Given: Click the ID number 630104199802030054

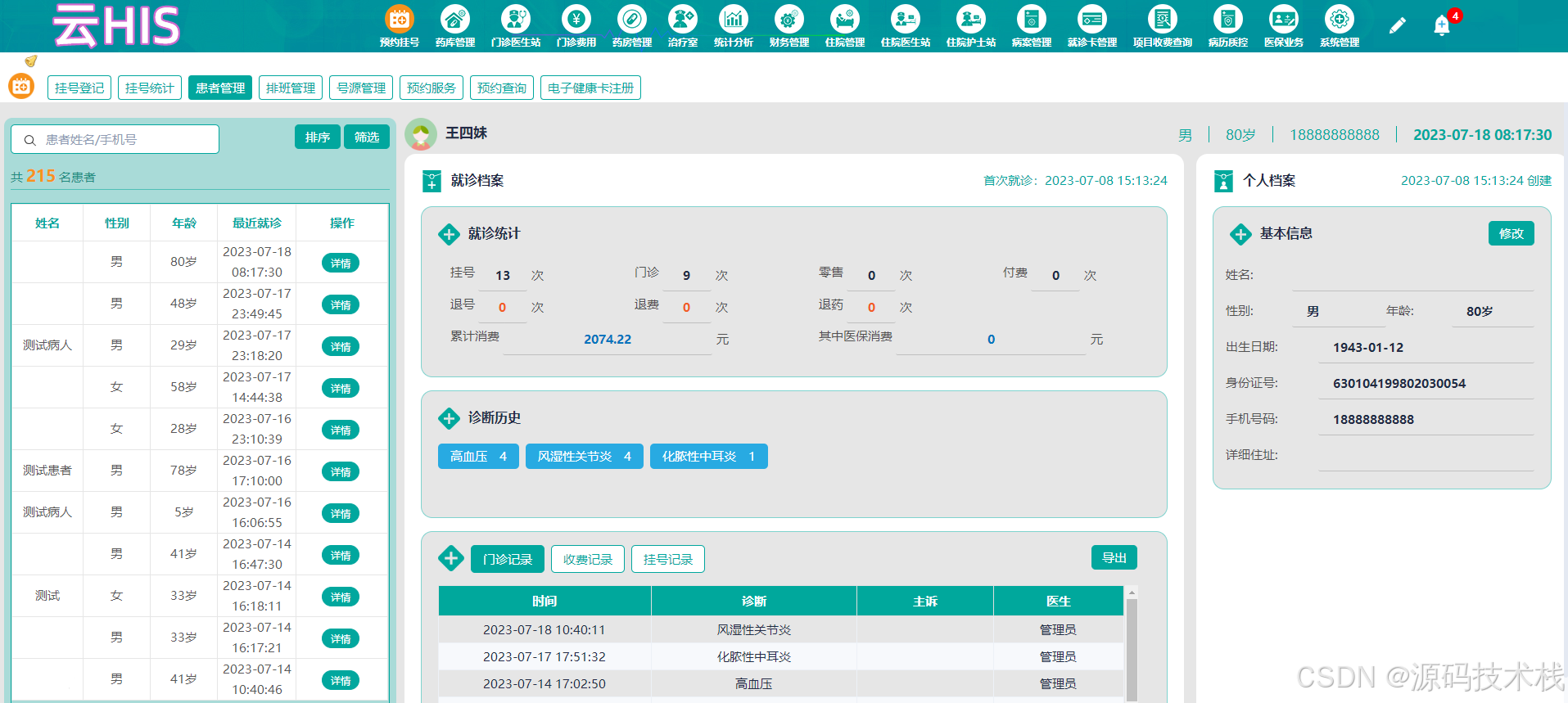Looking at the screenshot, I should (1399, 383).
